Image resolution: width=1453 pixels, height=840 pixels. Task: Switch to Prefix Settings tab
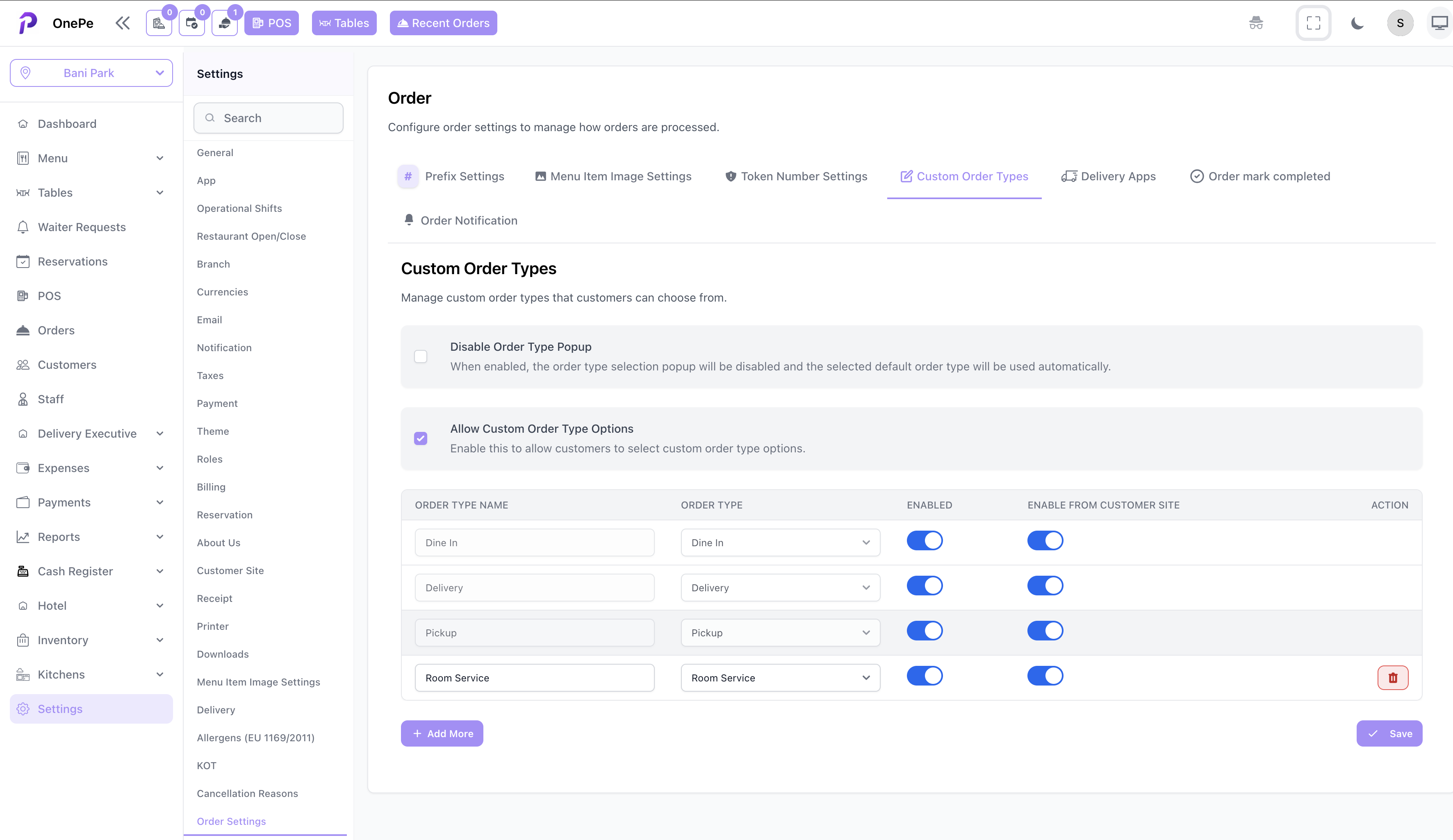[451, 176]
